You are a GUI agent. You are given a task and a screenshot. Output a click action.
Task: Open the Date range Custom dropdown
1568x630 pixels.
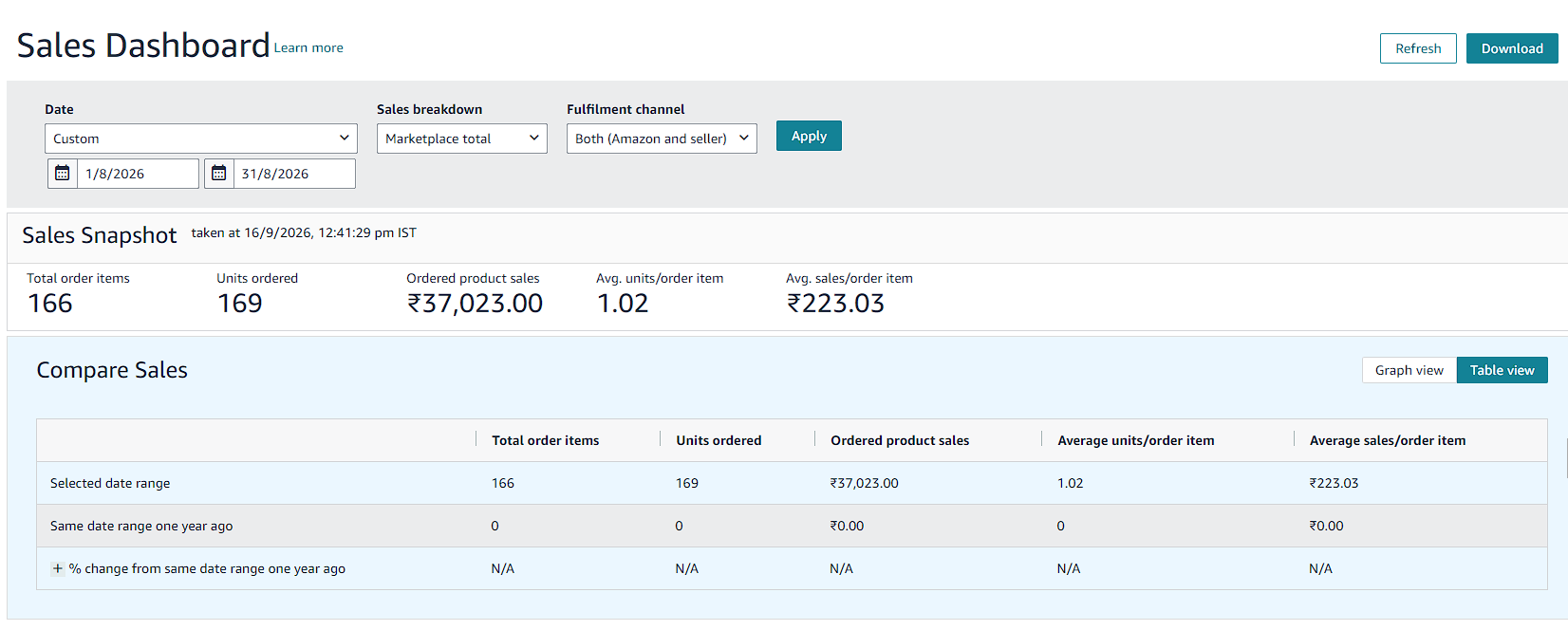click(x=201, y=139)
